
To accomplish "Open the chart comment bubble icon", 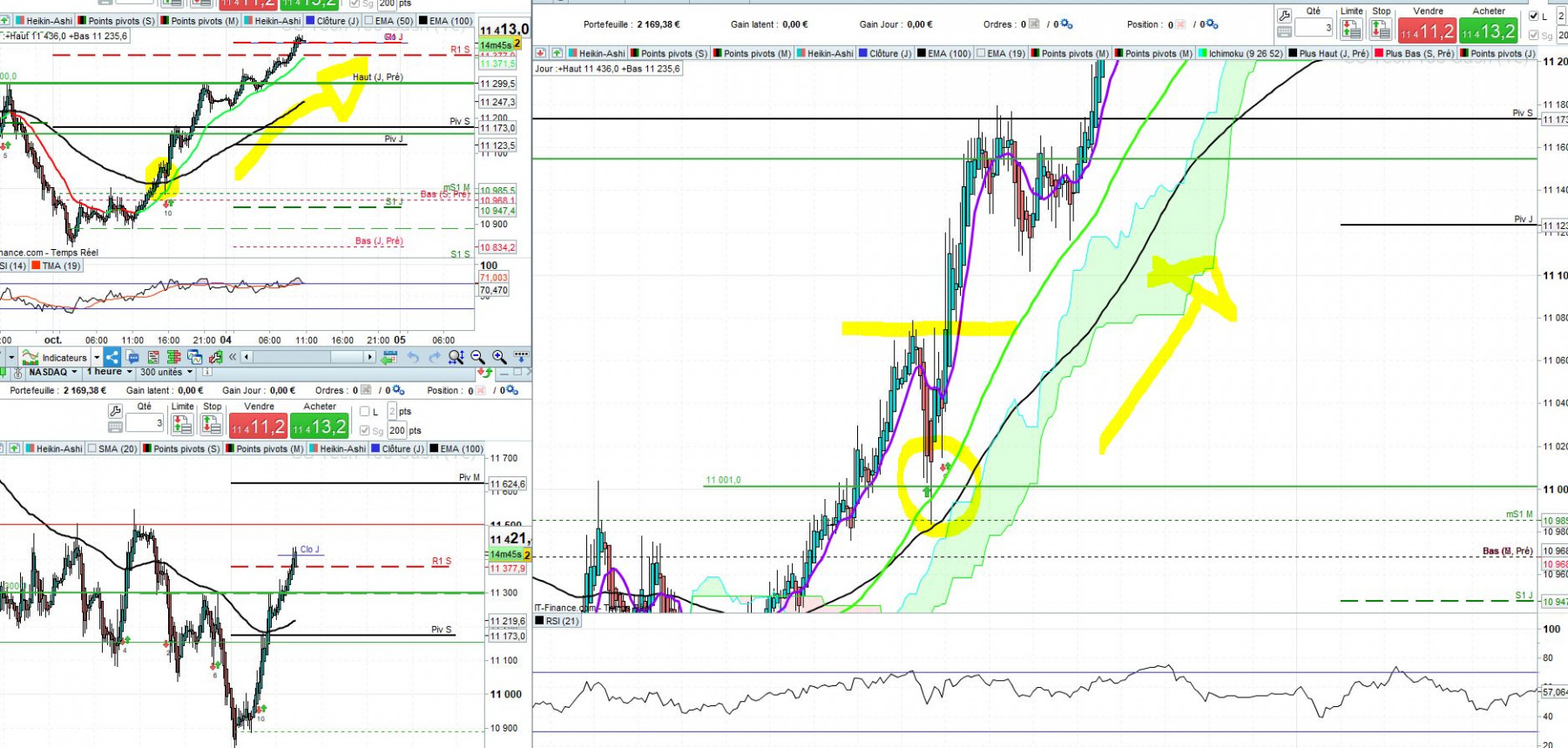I will click(x=132, y=357).
